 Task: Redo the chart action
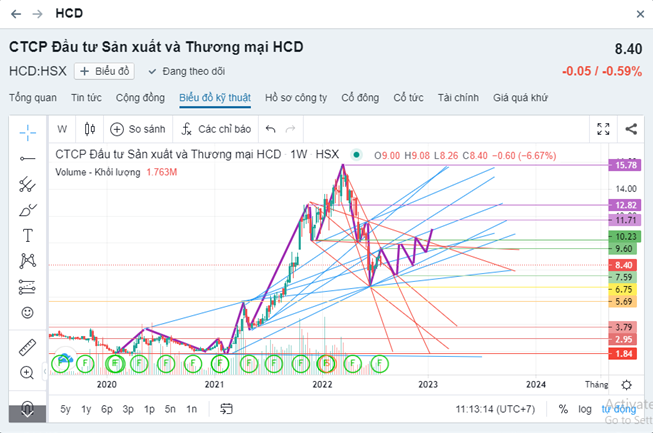tap(290, 129)
